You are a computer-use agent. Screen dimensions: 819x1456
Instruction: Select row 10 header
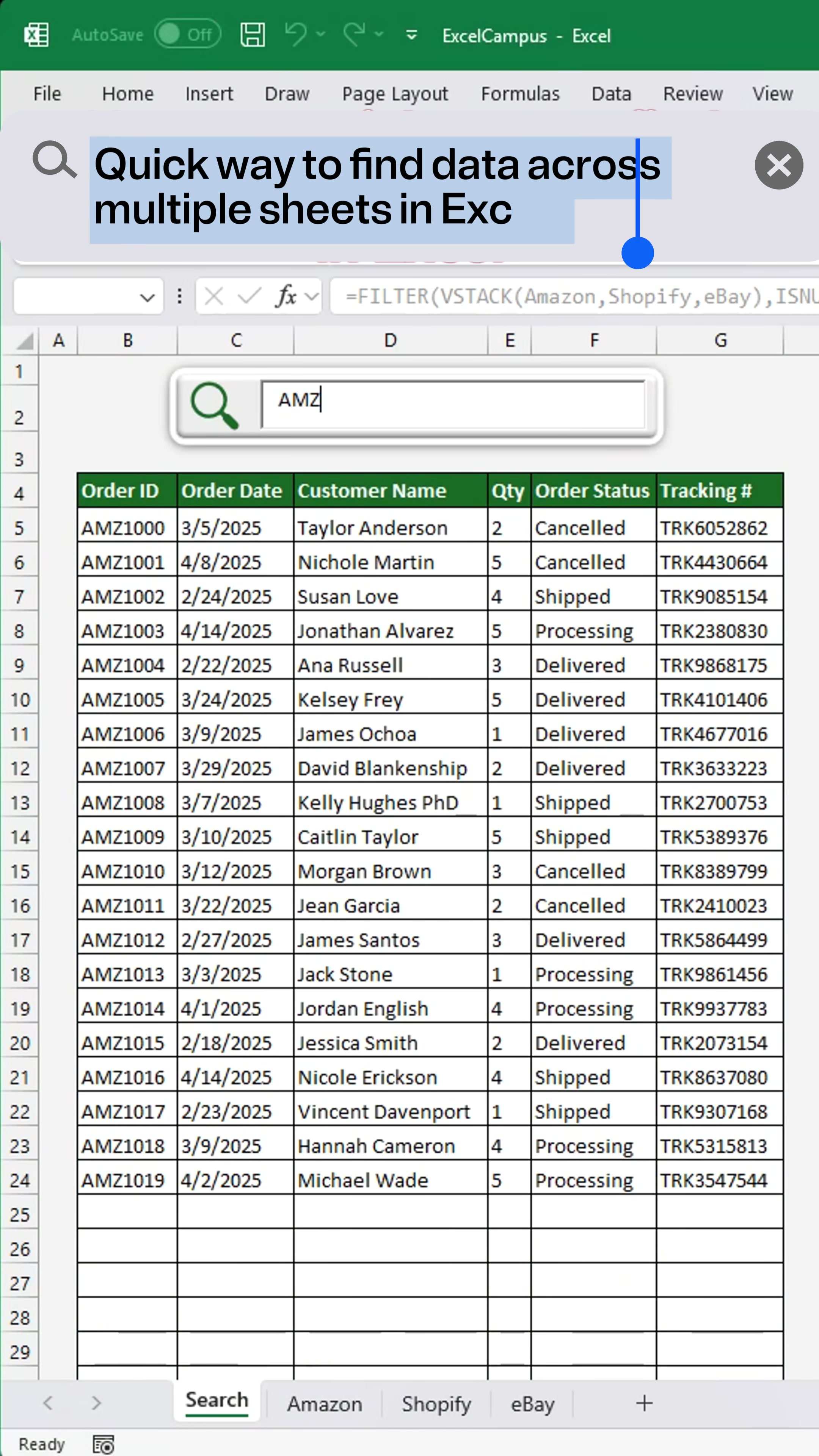point(20,700)
